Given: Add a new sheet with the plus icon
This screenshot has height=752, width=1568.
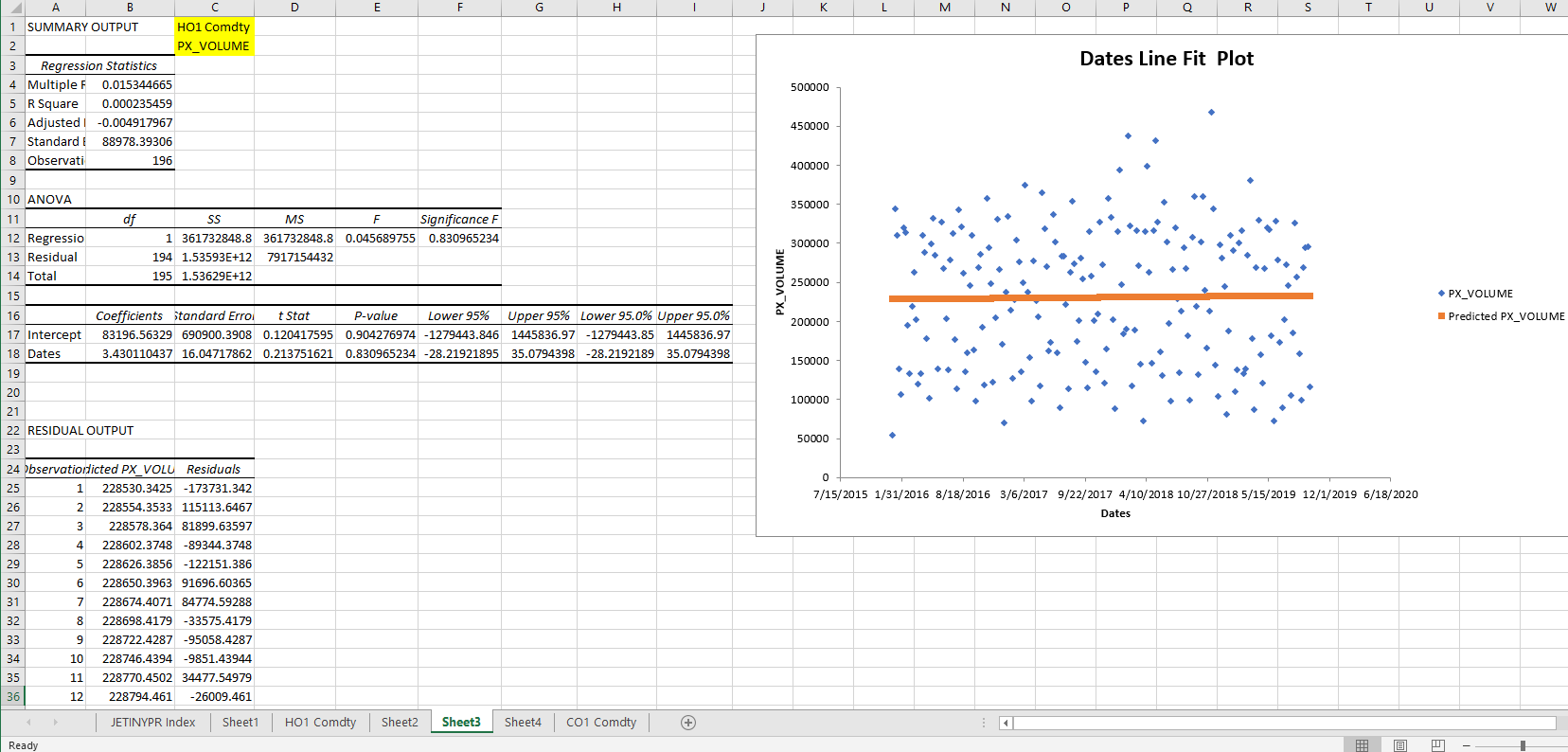Looking at the screenshot, I should pos(688,723).
